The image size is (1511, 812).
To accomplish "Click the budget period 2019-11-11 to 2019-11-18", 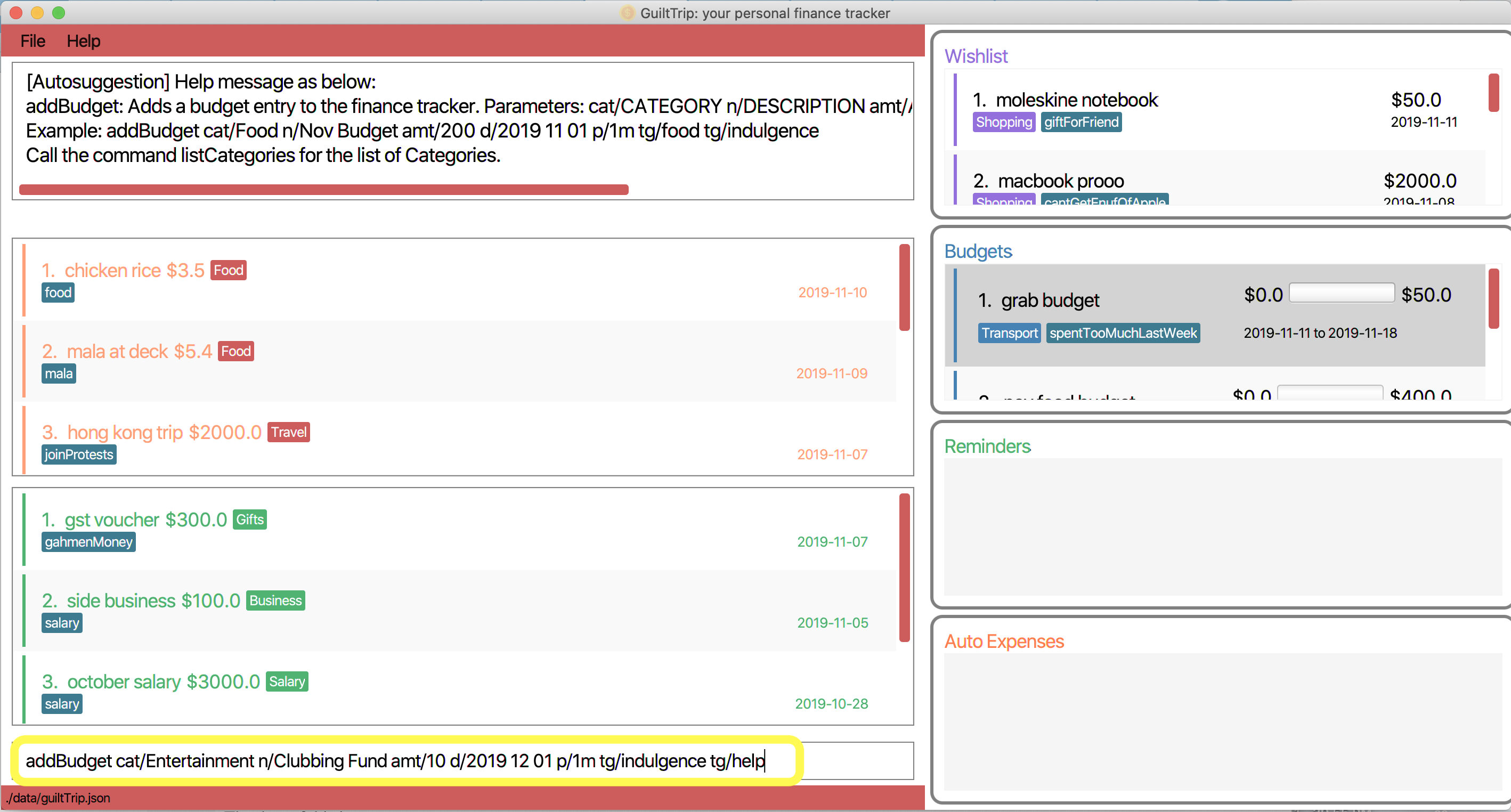I will [x=1320, y=332].
